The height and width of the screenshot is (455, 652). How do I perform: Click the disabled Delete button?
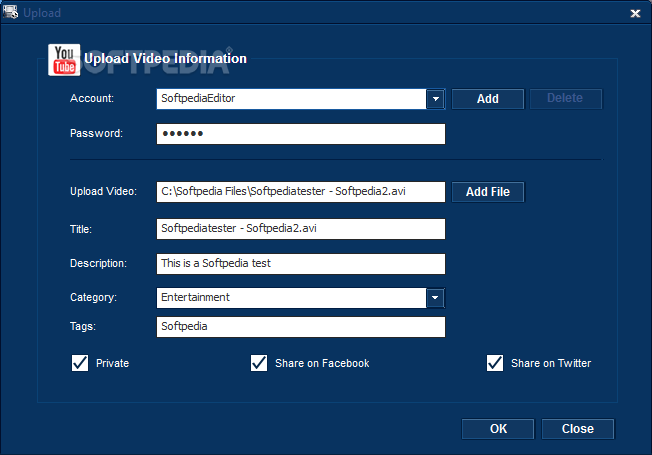566,99
